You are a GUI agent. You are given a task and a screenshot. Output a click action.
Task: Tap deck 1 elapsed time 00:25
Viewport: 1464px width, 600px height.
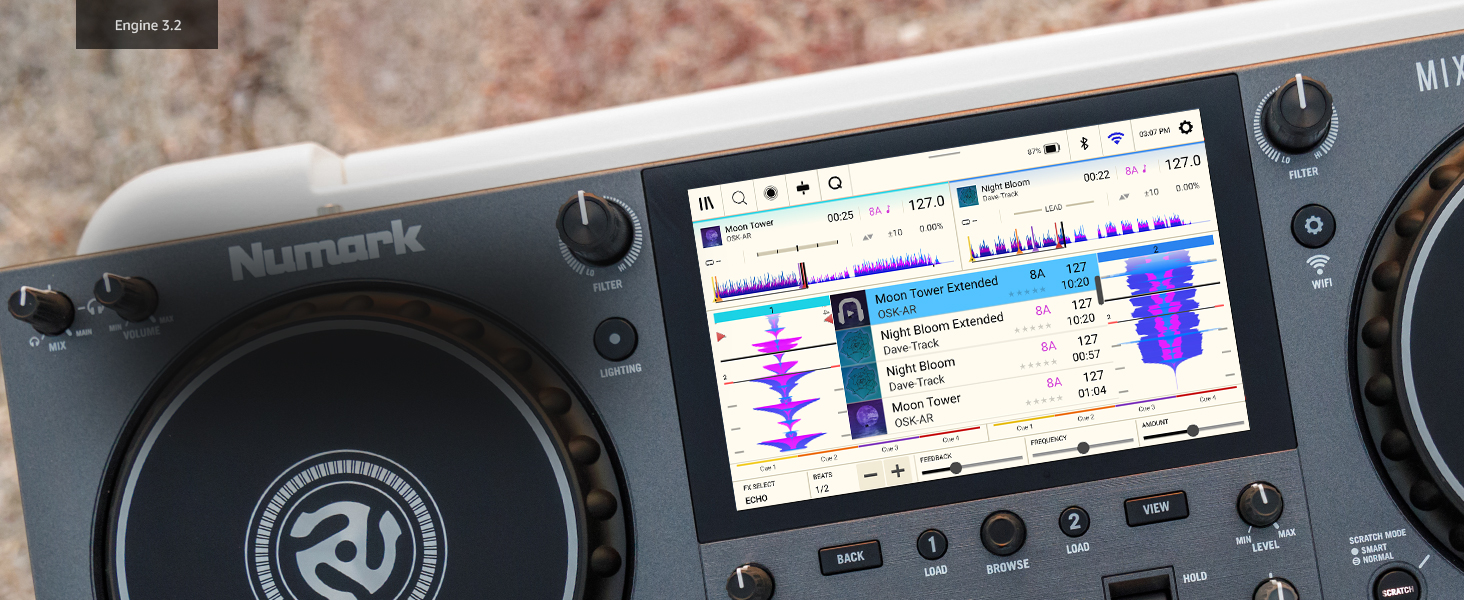(x=840, y=216)
